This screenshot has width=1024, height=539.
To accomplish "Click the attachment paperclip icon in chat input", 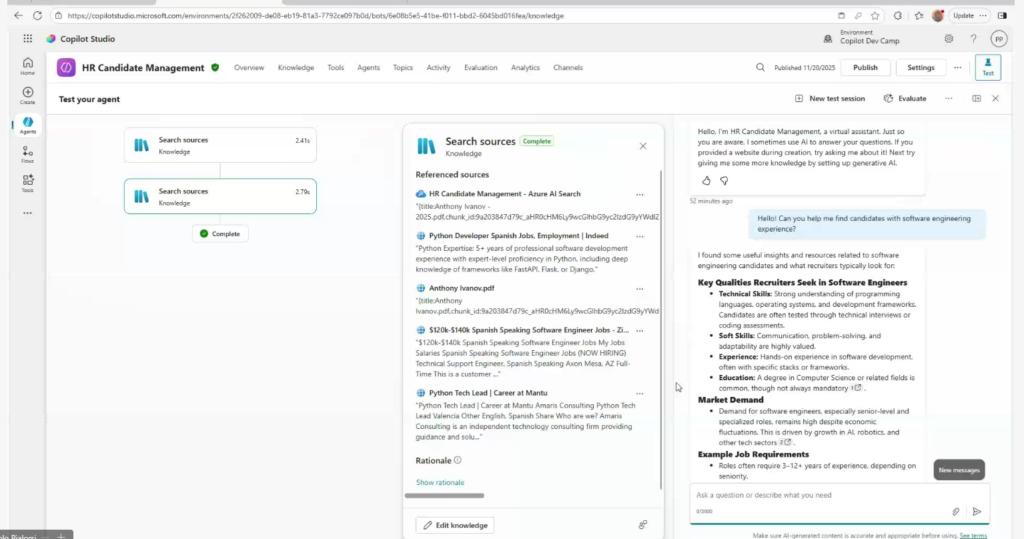I will tap(956, 511).
